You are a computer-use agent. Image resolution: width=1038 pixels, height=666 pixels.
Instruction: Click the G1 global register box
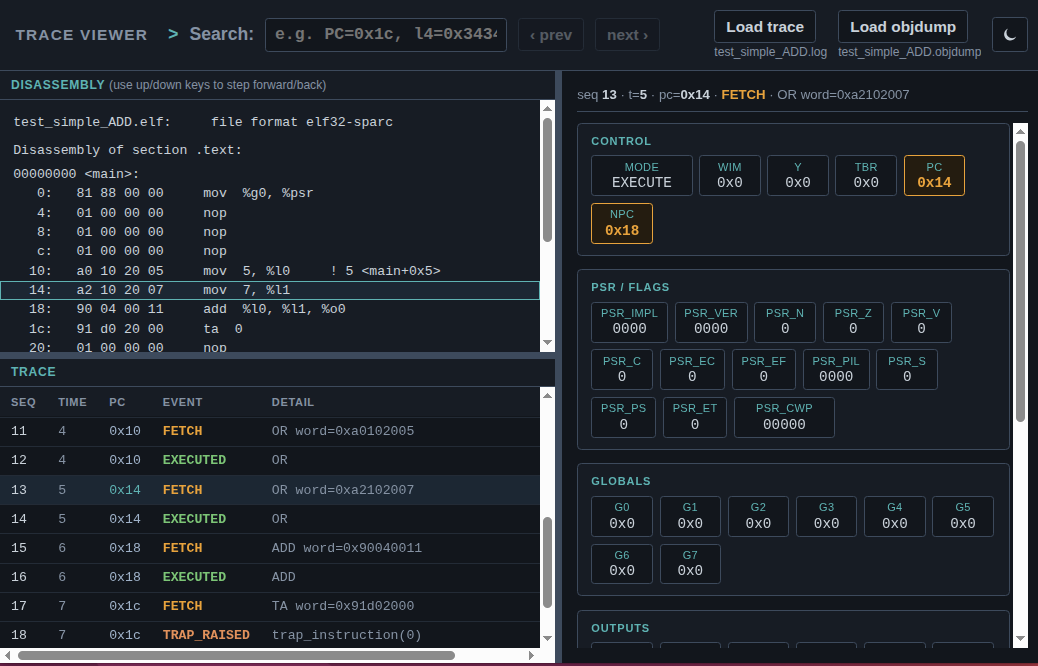[690, 516]
